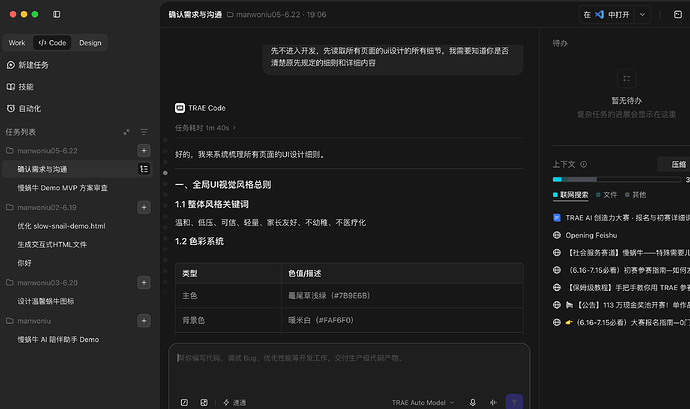Click the 背景色 table cell

click(x=228, y=320)
